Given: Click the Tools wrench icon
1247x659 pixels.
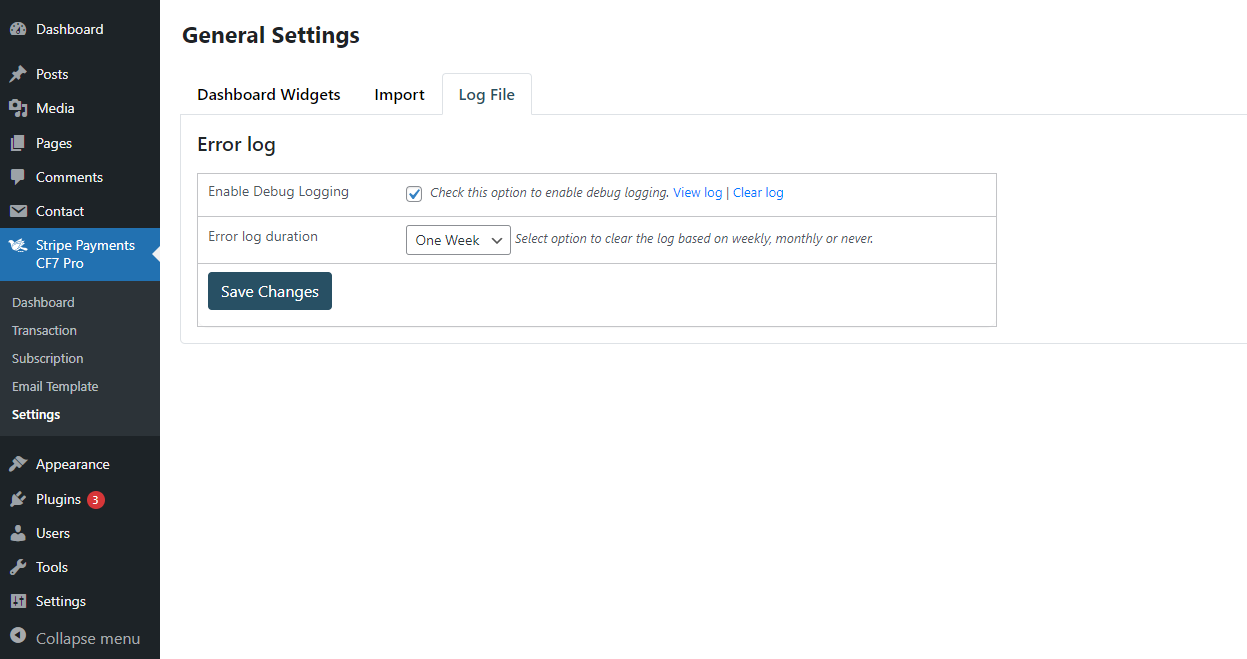Looking at the screenshot, I should coord(18,568).
